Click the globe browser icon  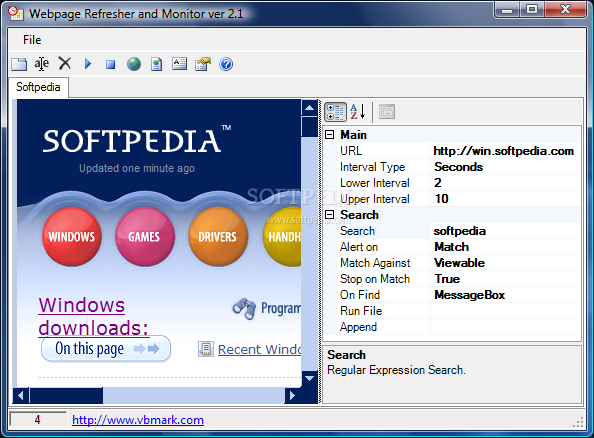click(x=134, y=64)
